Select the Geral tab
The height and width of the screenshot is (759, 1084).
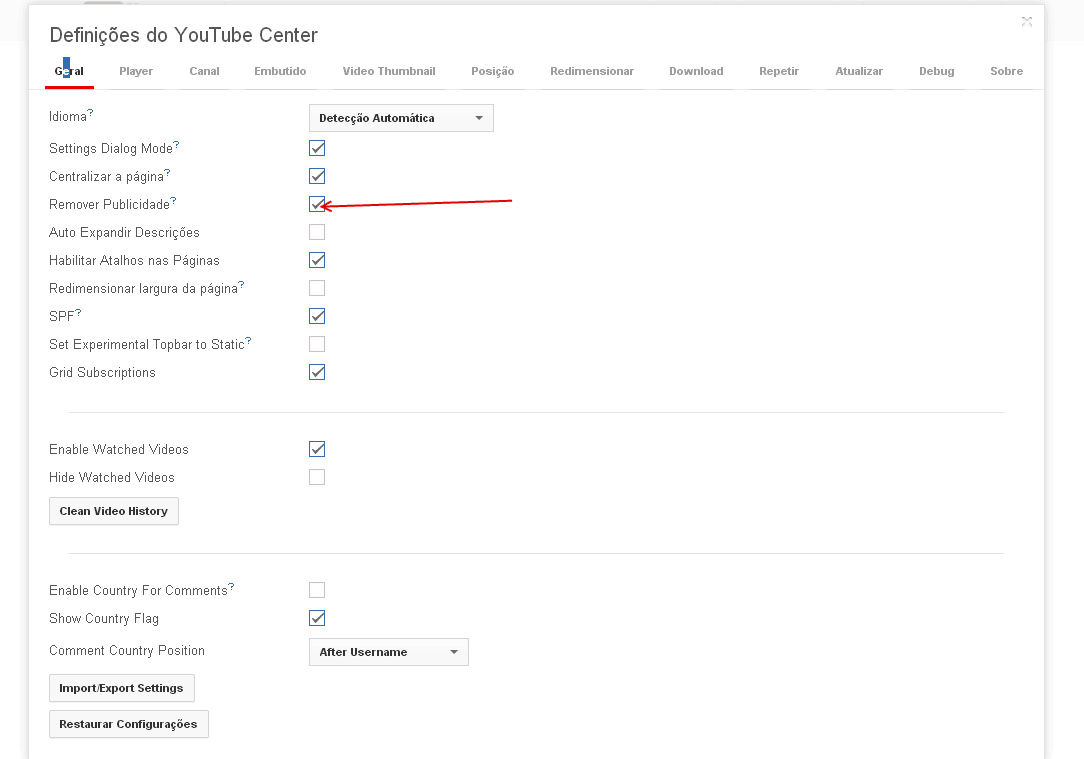pyautogui.click(x=69, y=71)
